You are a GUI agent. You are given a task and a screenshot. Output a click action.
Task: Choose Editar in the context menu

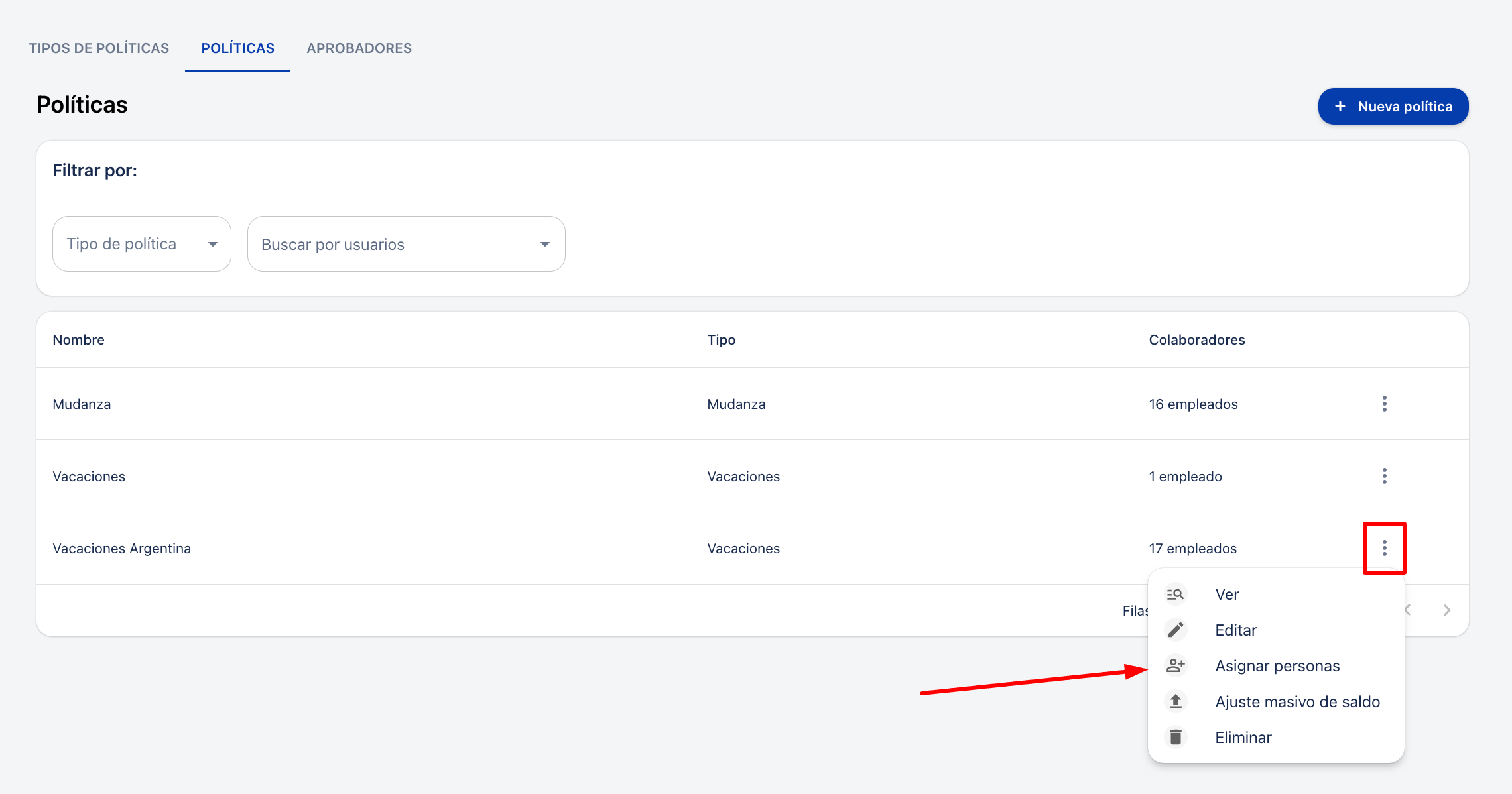tap(1276, 630)
